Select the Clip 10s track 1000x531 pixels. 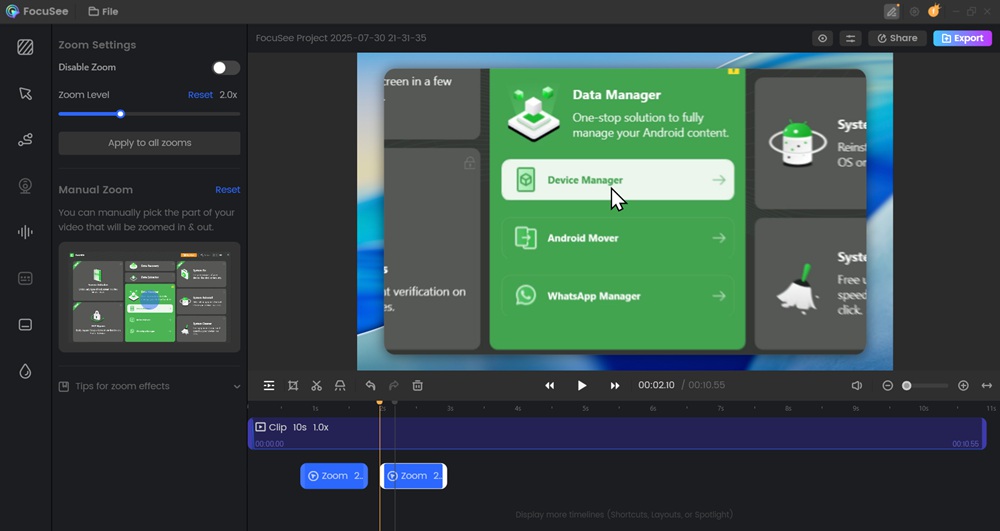click(617, 433)
